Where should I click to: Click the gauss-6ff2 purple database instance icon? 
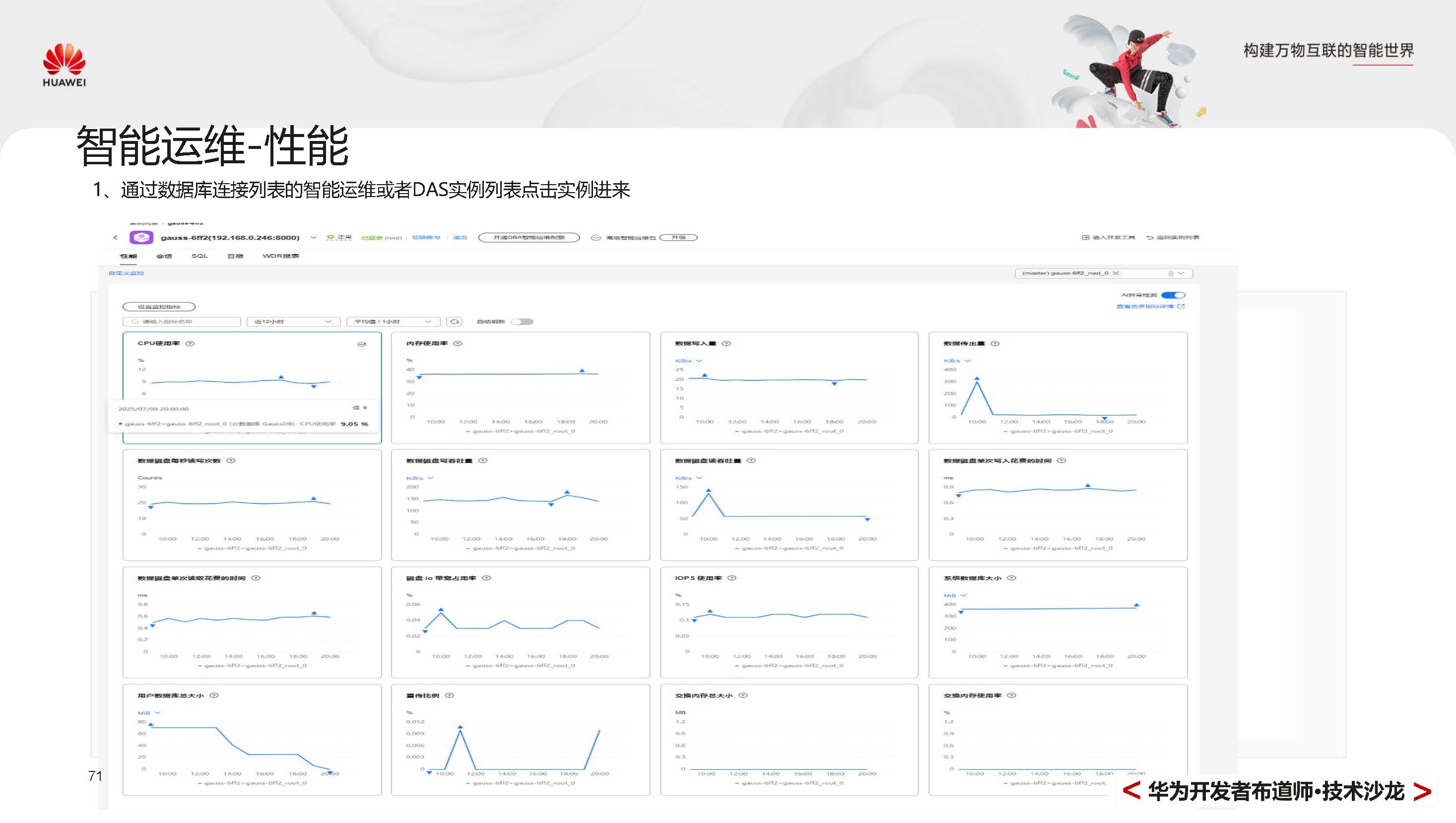pyautogui.click(x=141, y=237)
